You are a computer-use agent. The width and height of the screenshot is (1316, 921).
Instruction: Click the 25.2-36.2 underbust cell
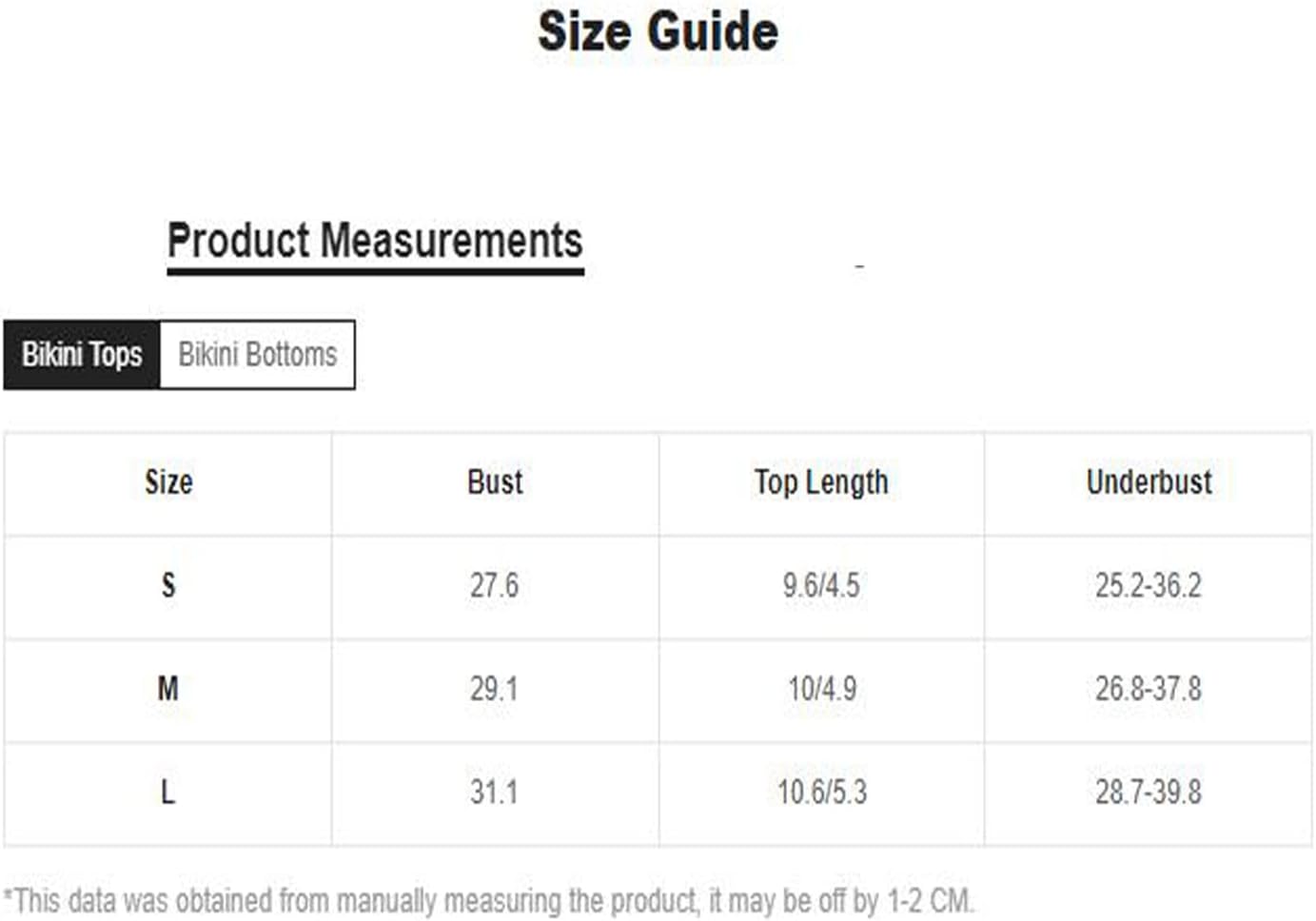pos(1149,585)
